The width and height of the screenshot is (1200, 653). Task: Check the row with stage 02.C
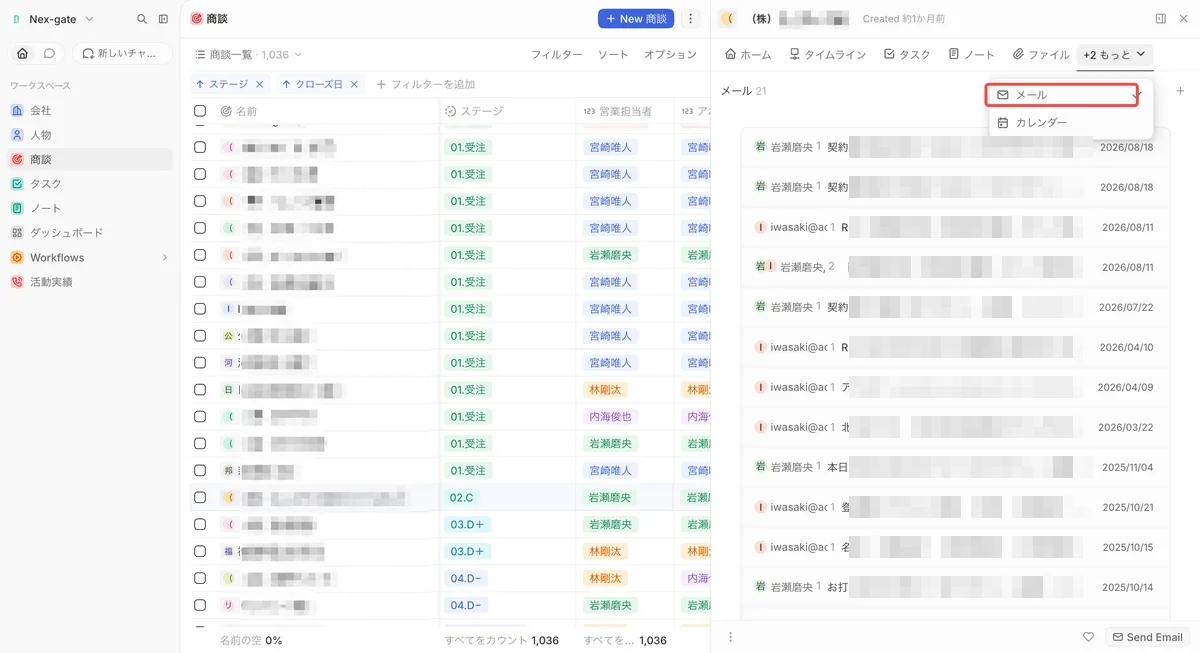[200, 497]
